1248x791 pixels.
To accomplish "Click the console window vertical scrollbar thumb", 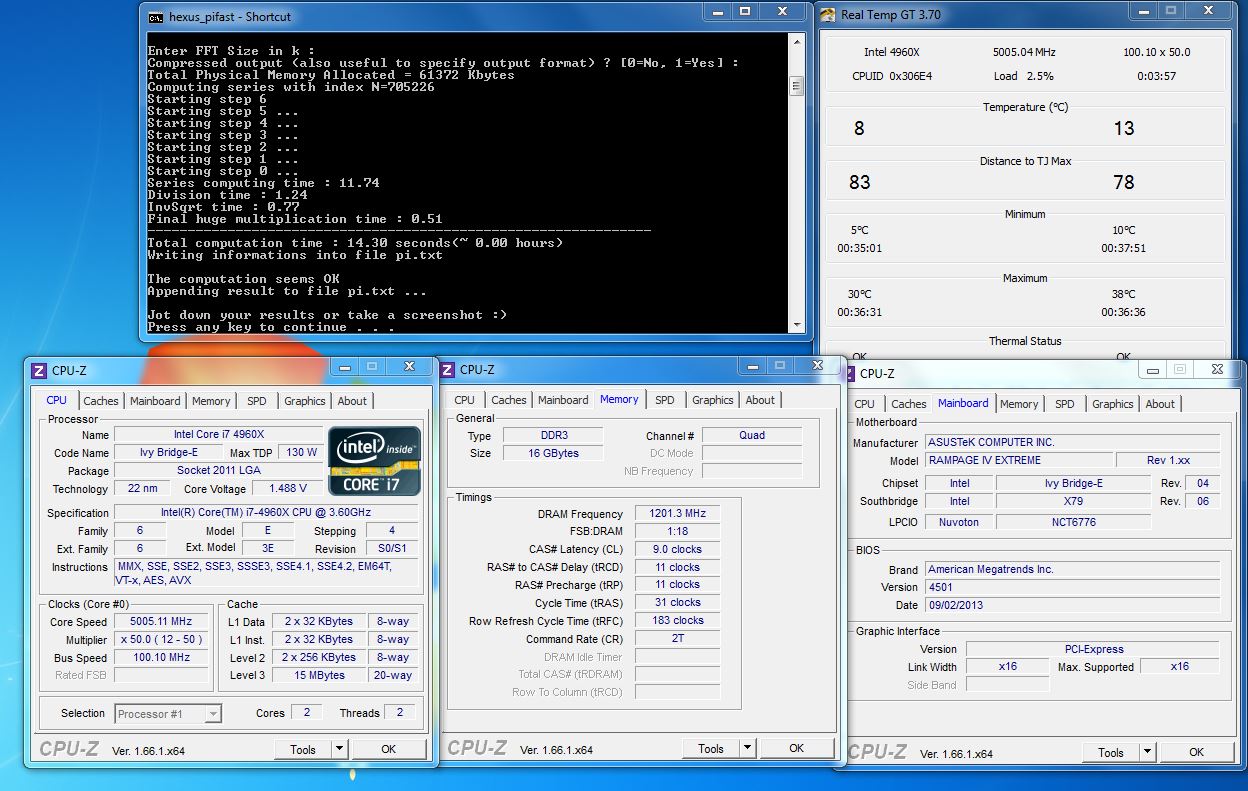I will (796, 85).
